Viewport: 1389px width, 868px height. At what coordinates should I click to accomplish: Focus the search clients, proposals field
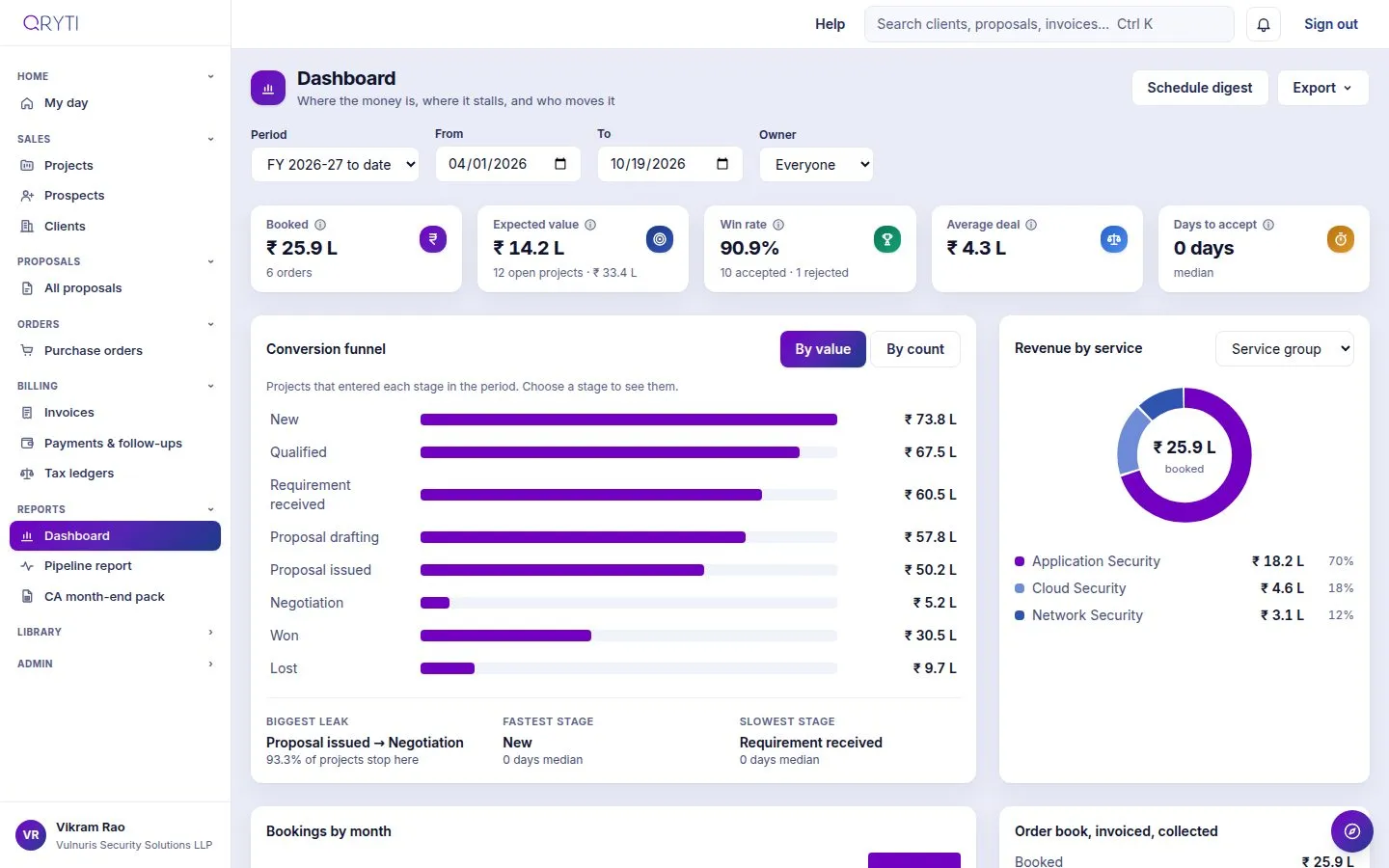click(1049, 24)
